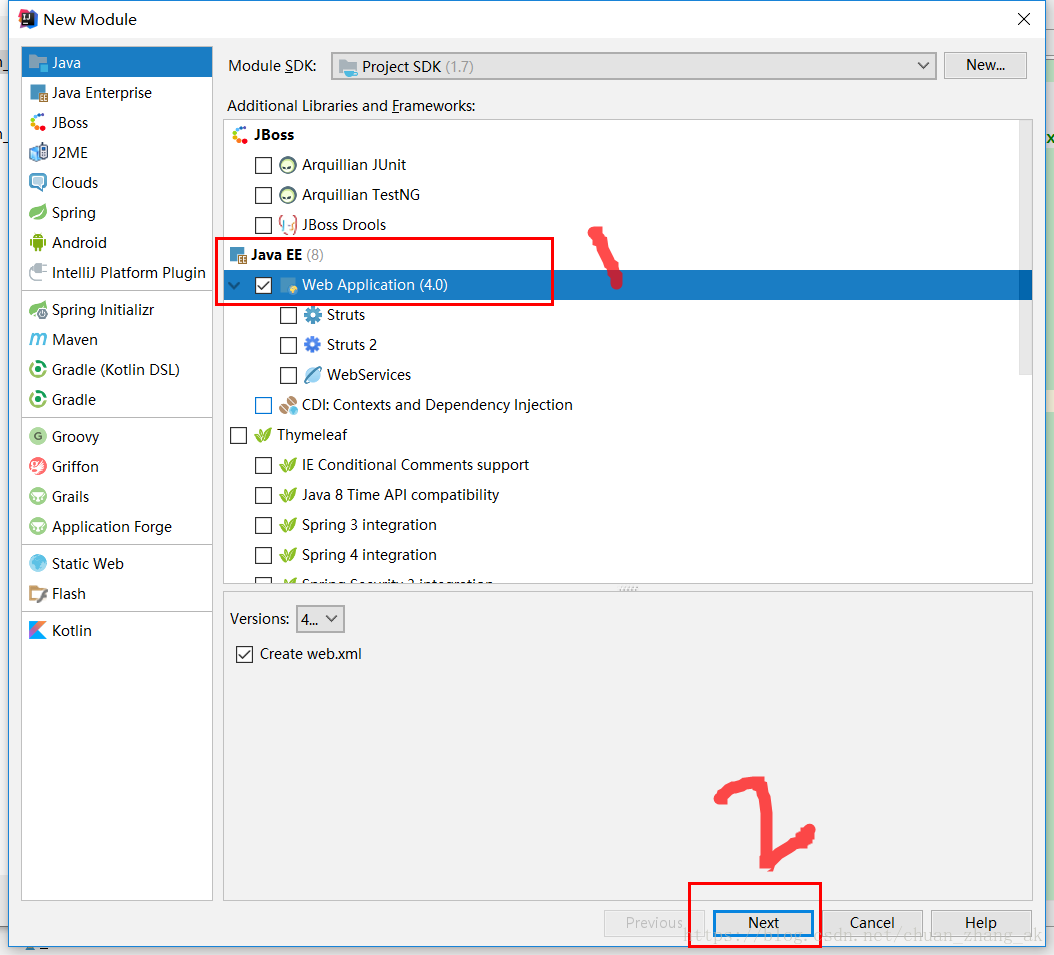Enable IE Conditional Comments support checkbox
The height and width of the screenshot is (955, 1054).
[264, 465]
